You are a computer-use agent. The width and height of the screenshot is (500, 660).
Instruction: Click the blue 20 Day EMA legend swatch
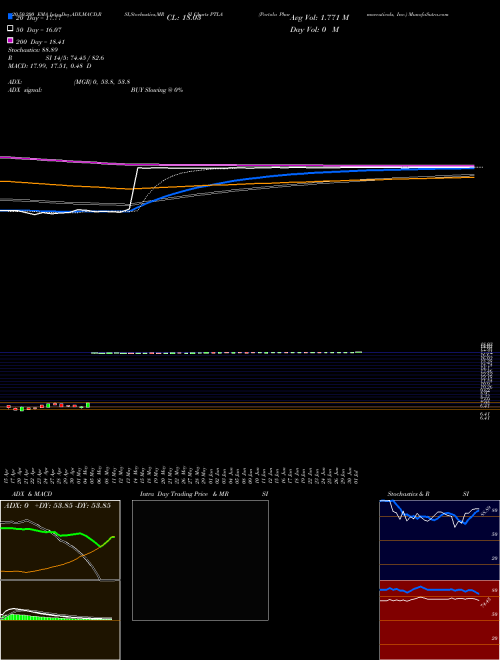tap(10, 17)
